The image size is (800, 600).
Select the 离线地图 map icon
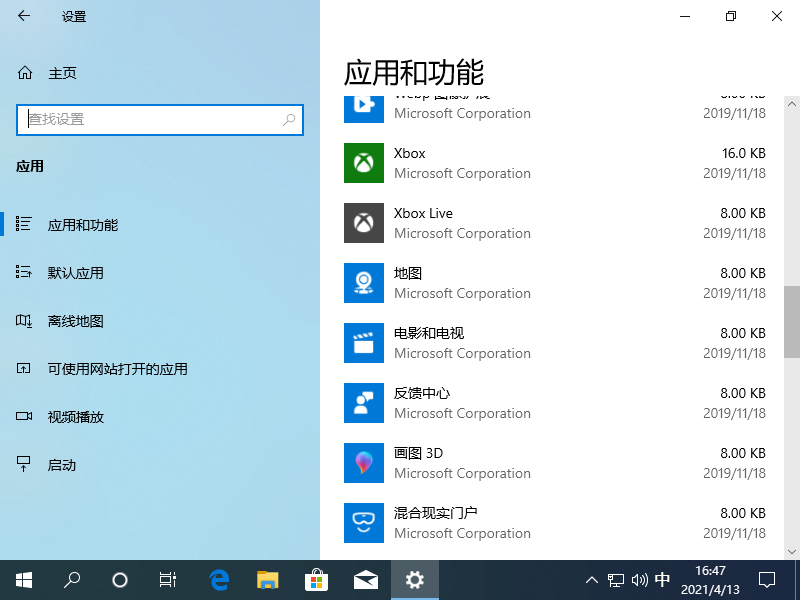pos(23,320)
